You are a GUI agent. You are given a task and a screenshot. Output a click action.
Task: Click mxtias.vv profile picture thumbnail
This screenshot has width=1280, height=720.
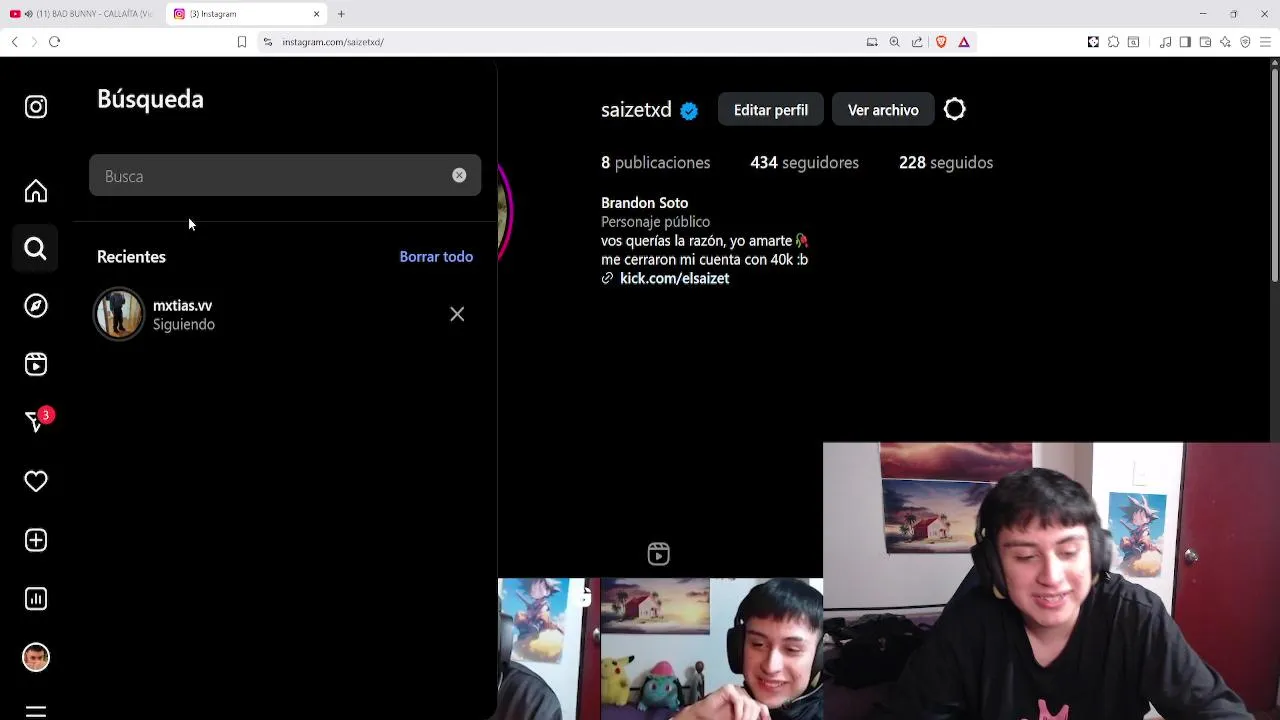pos(119,314)
